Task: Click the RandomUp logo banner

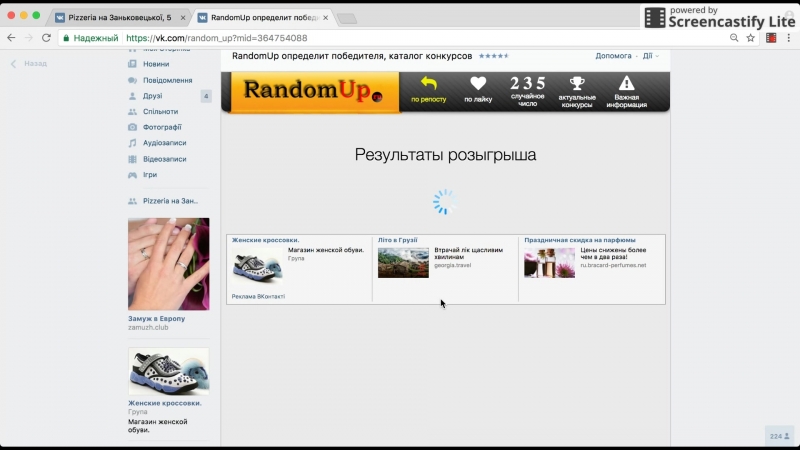Action: point(314,92)
